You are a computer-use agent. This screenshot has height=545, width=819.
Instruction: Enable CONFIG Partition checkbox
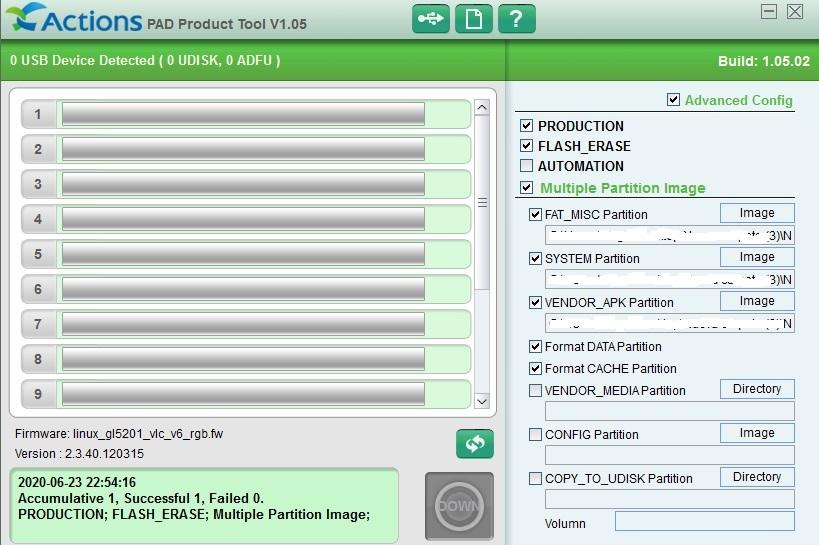[535, 434]
